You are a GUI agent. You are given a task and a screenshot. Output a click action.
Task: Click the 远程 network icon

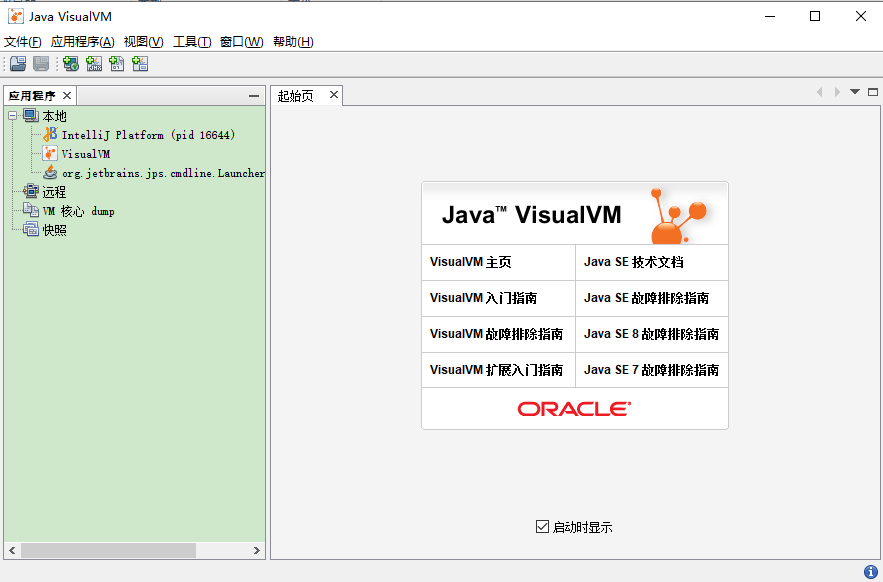[x=31, y=192]
